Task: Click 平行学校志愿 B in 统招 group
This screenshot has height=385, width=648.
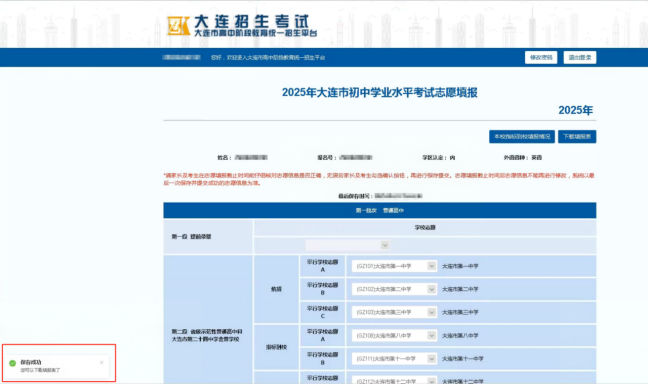Action: coord(322,289)
